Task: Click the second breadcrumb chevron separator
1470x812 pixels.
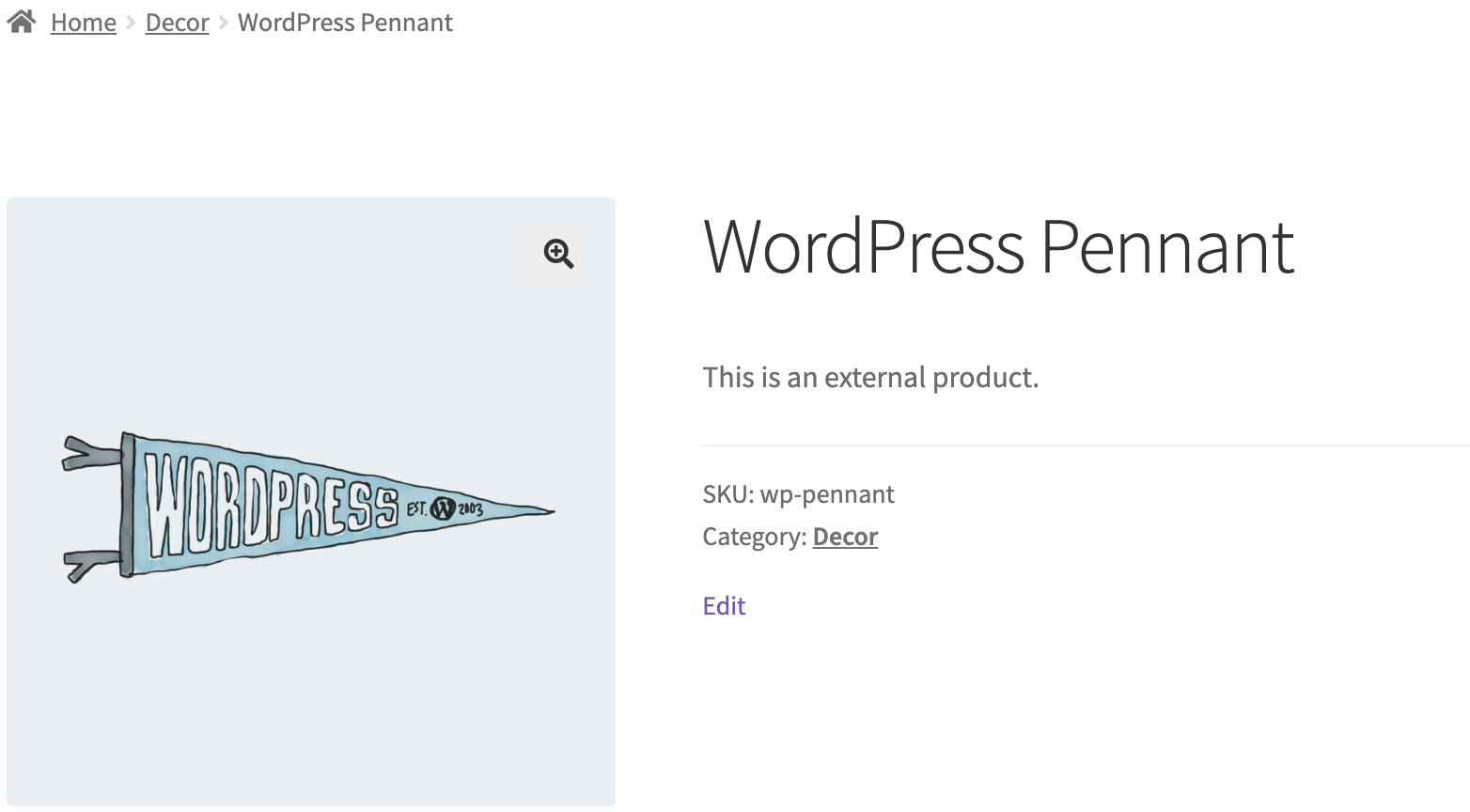Action: point(224,23)
